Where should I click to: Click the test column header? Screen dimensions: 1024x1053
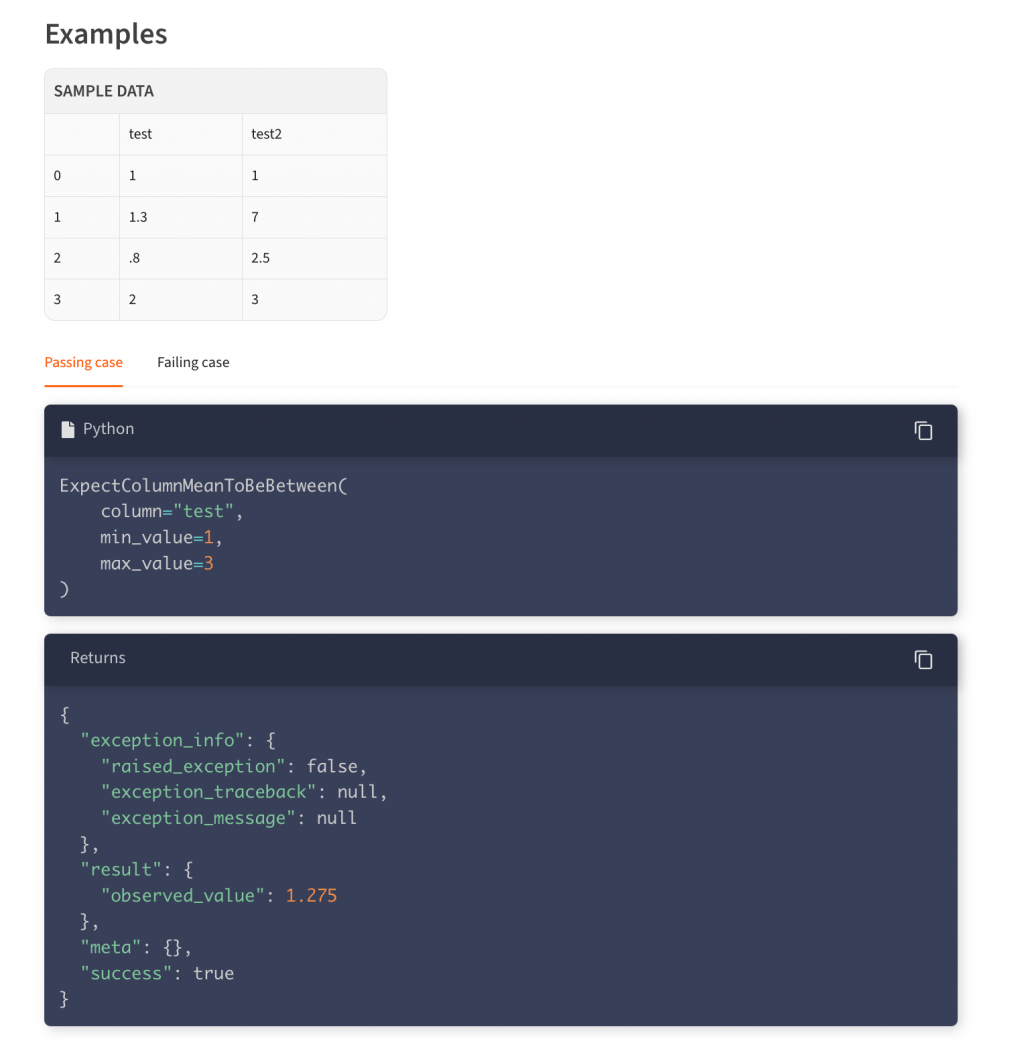[141, 134]
